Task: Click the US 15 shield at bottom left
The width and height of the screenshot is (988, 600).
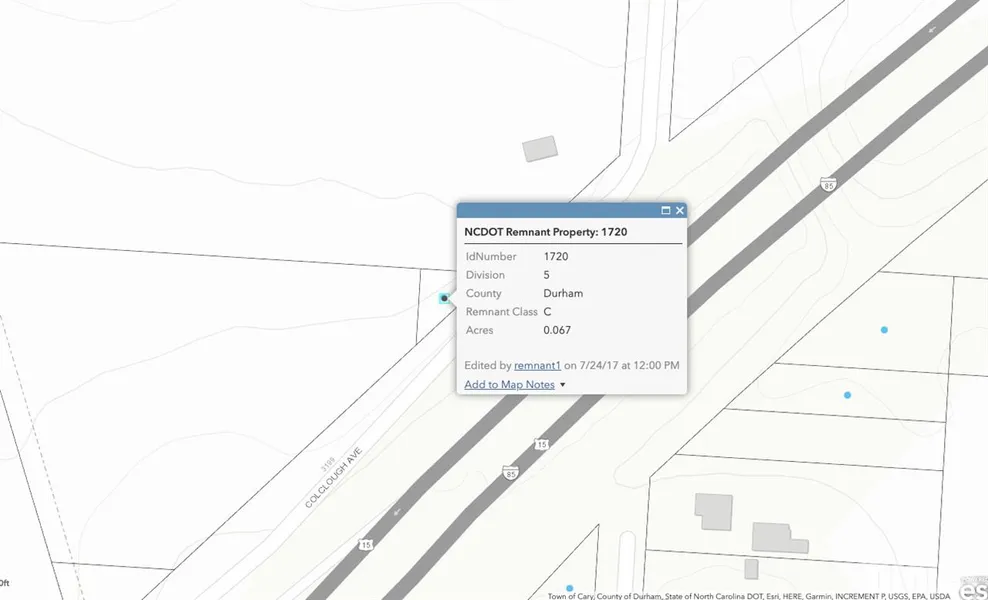Action: (x=367, y=544)
